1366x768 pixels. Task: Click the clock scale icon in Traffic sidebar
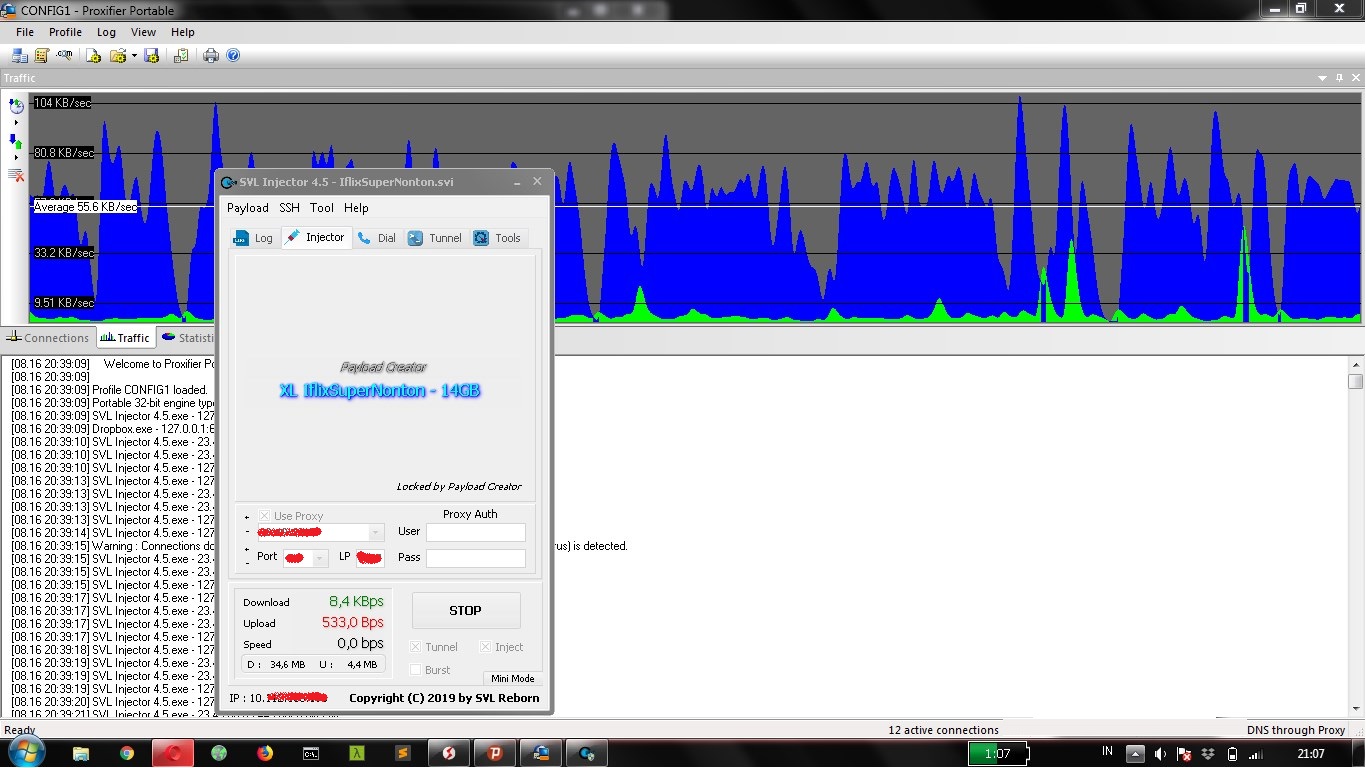16,106
